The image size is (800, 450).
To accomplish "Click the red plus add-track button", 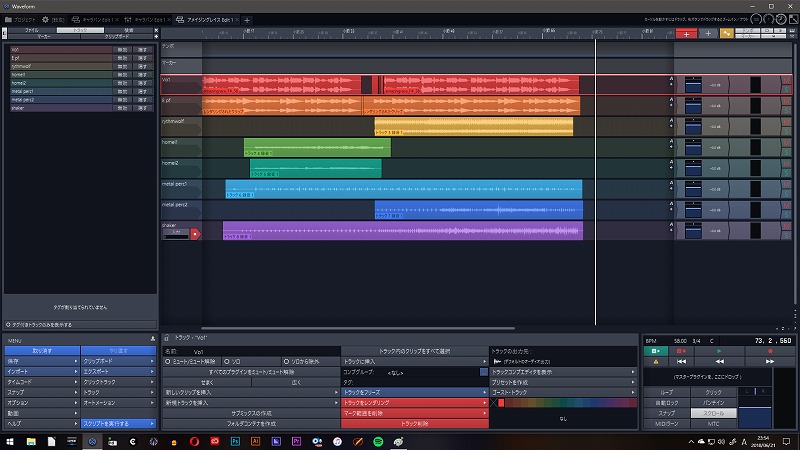I will (686, 33).
